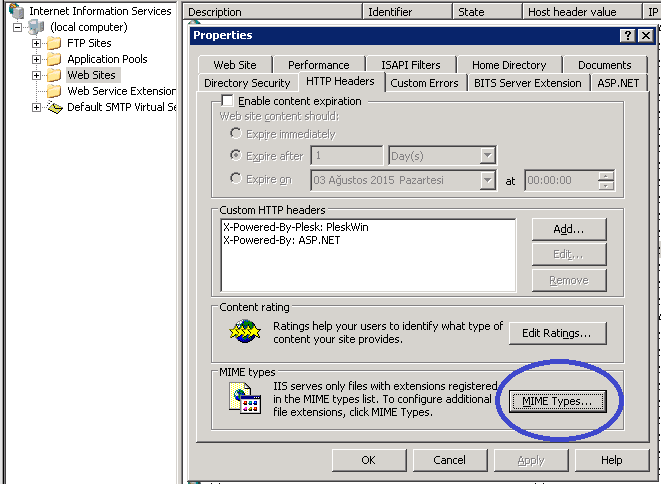The image size is (661, 484).
Task: Click the Application Pools folder icon
Action: (x=54, y=59)
